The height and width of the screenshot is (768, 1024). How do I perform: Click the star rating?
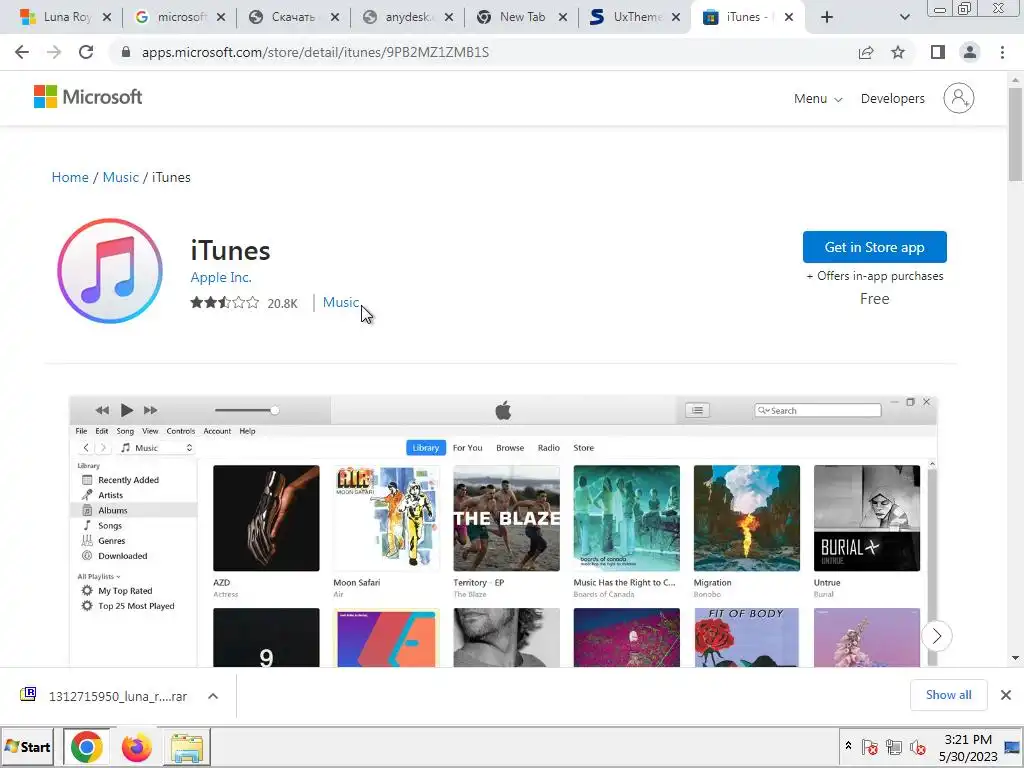click(225, 302)
